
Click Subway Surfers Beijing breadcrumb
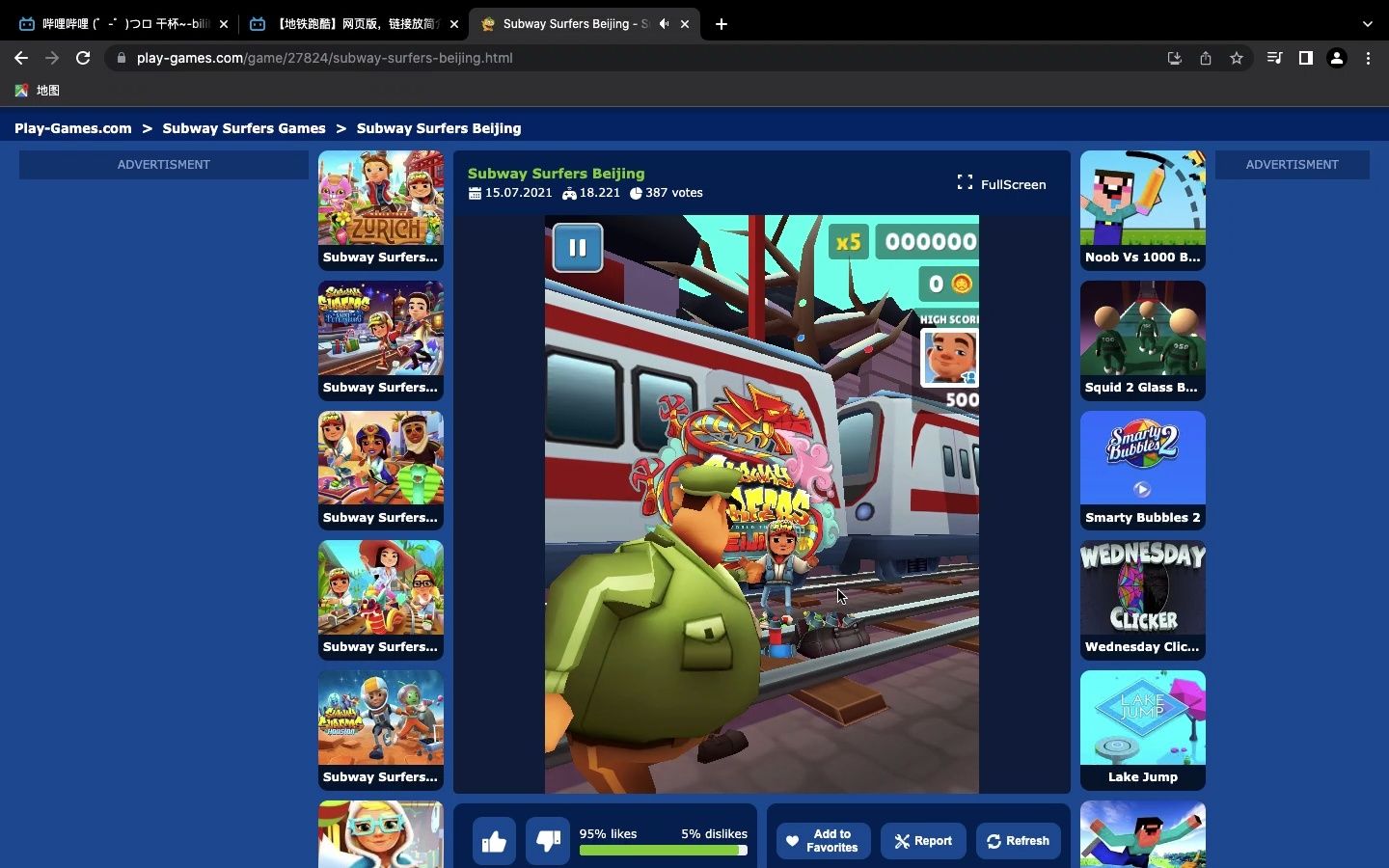click(439, 128)
